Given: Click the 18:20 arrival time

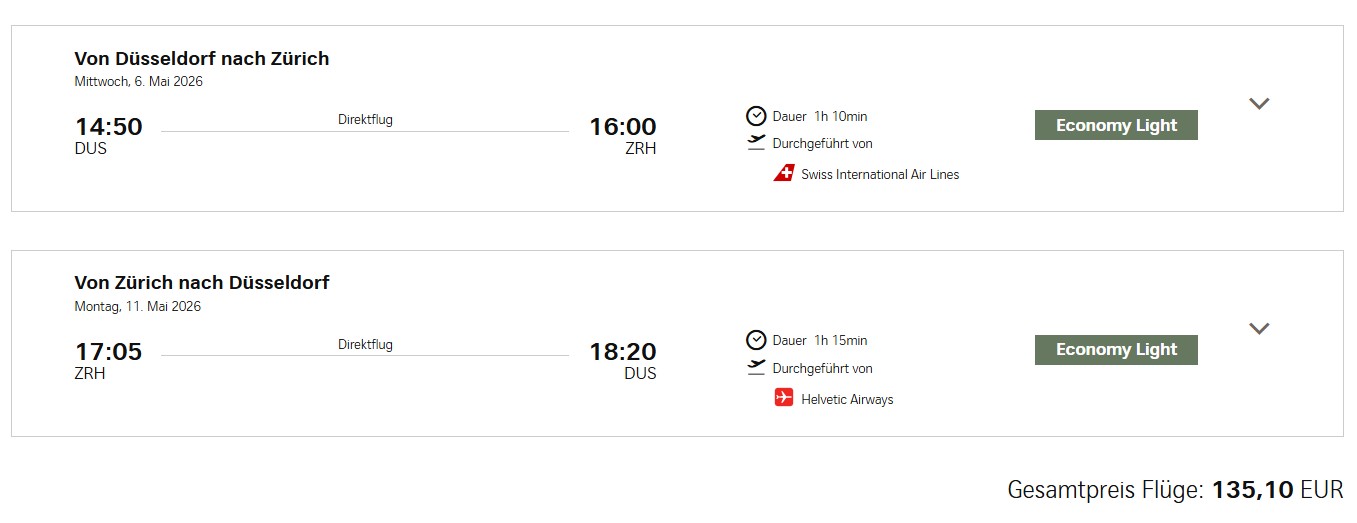Looking at the screenshot, I should tap(622, 352).
